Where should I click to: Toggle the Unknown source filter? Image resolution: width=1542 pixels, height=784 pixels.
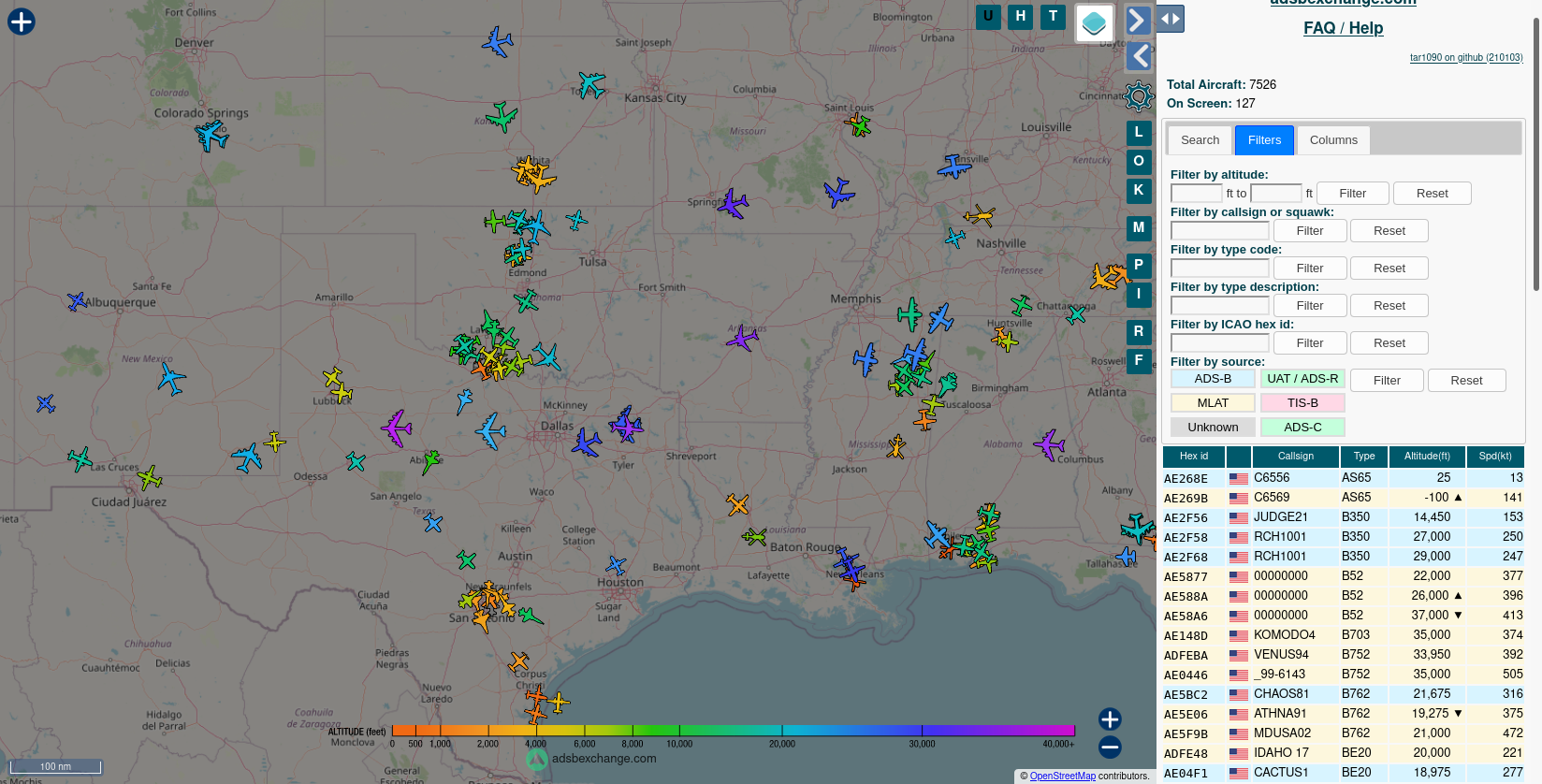click(1213, 428)
